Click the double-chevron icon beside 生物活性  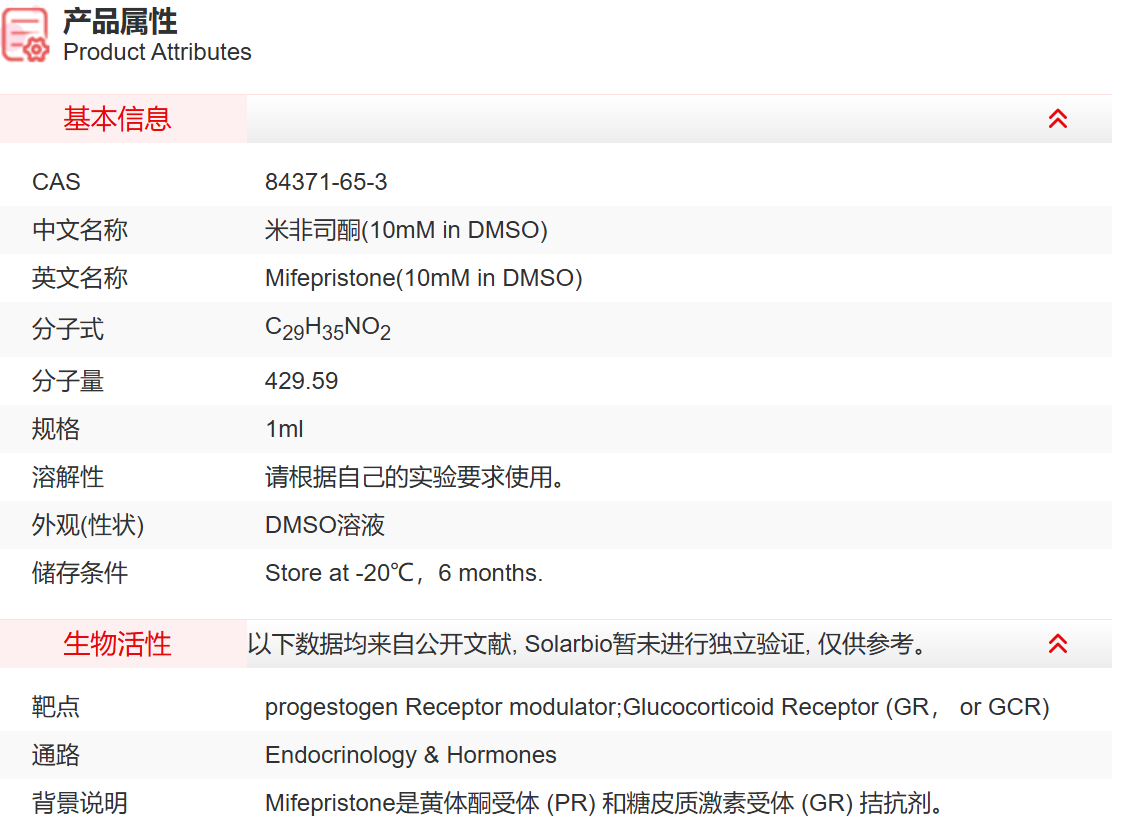1057,644
